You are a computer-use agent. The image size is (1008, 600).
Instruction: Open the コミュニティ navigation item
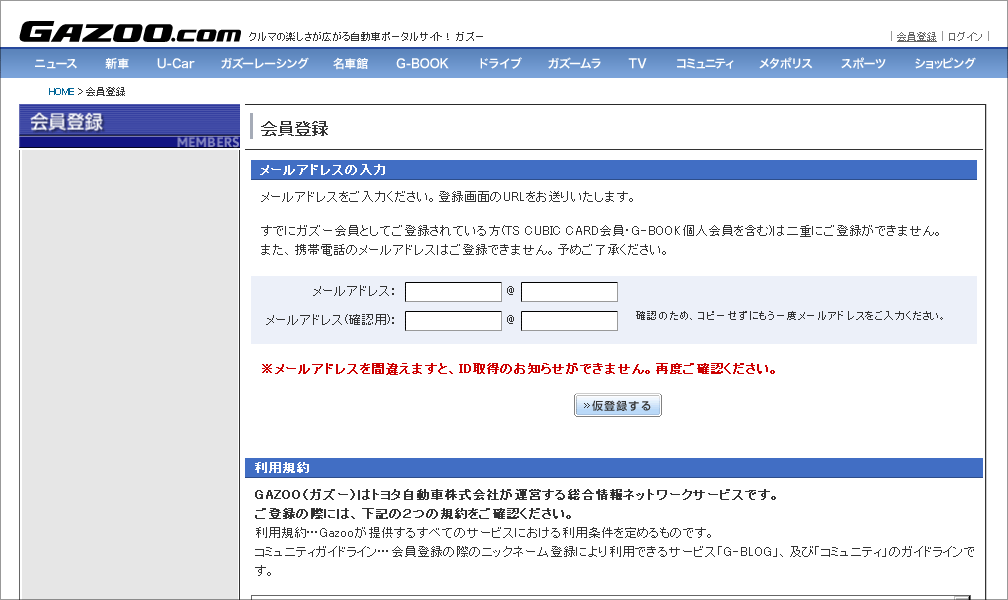(x=705, y=64)
